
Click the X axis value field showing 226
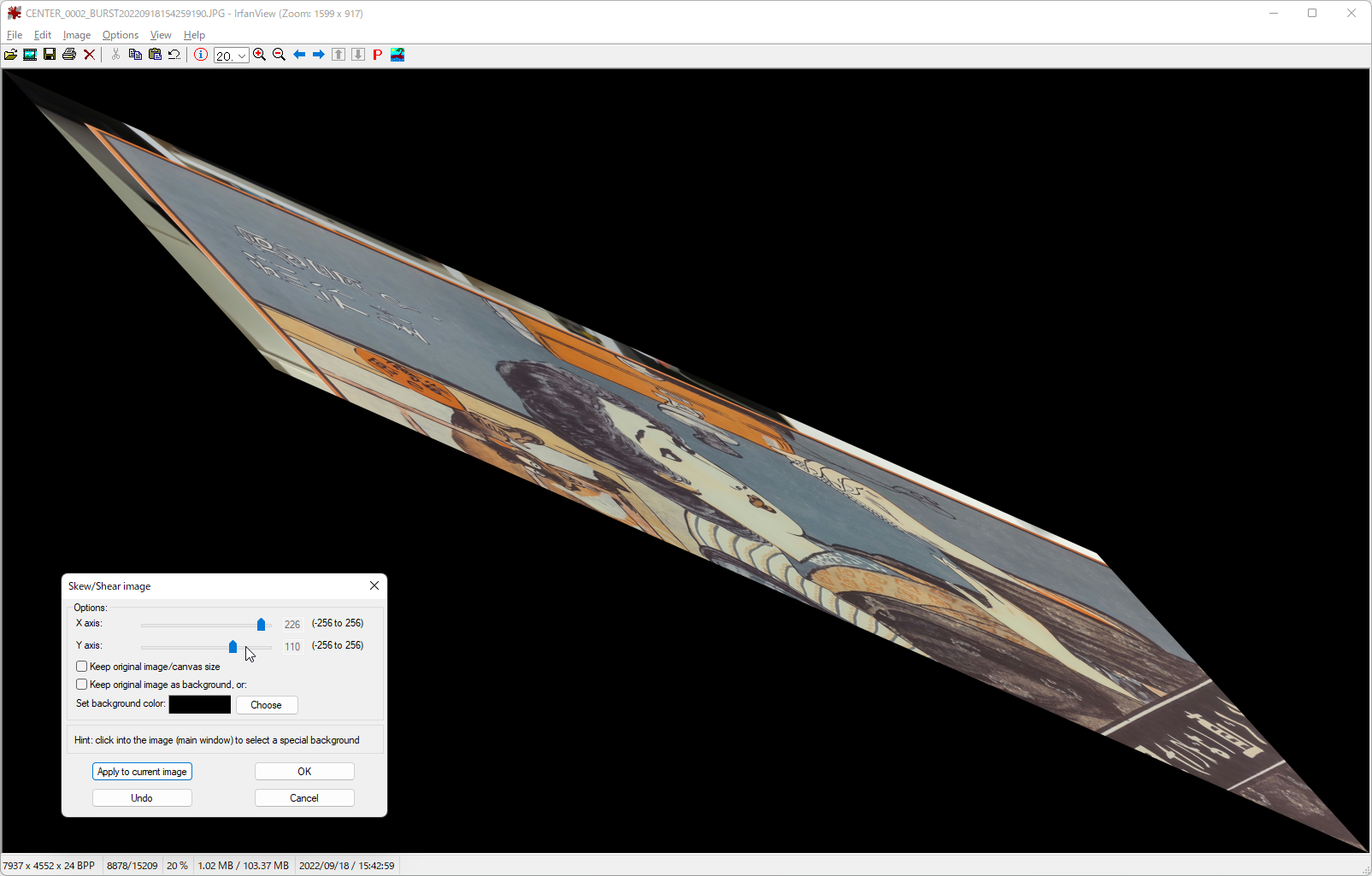[292, 625]
